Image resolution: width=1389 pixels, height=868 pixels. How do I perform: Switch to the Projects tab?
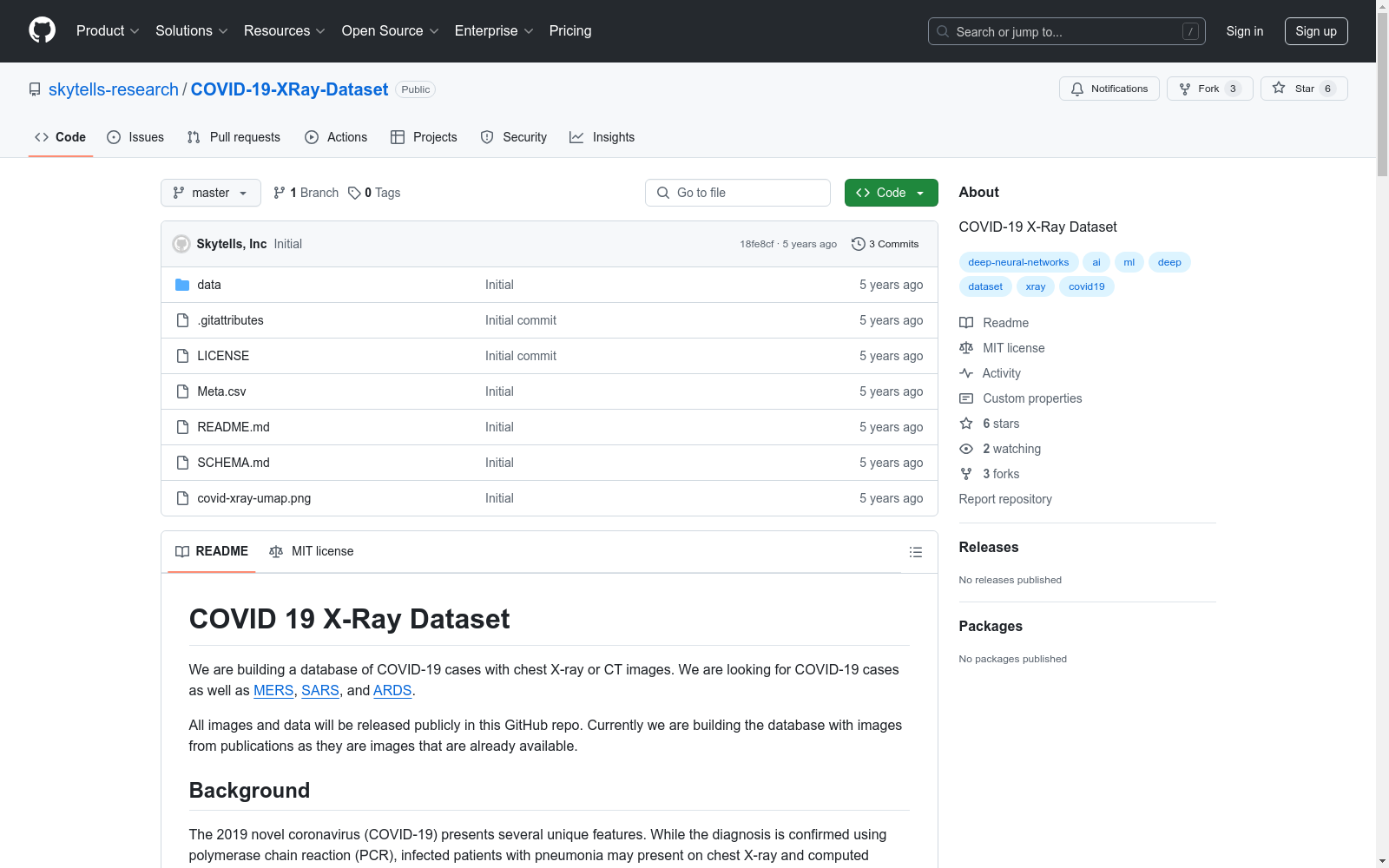tap(424, 137)
